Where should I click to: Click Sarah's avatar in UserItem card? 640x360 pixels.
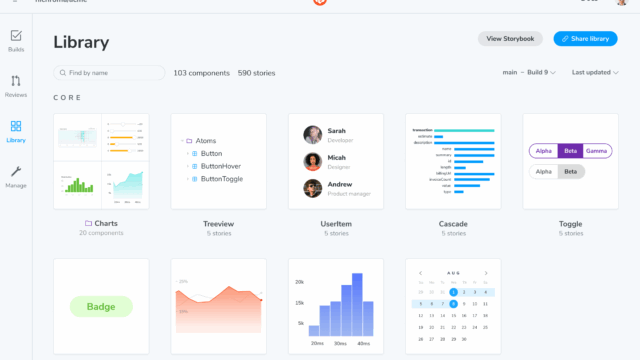coord(313,135)
